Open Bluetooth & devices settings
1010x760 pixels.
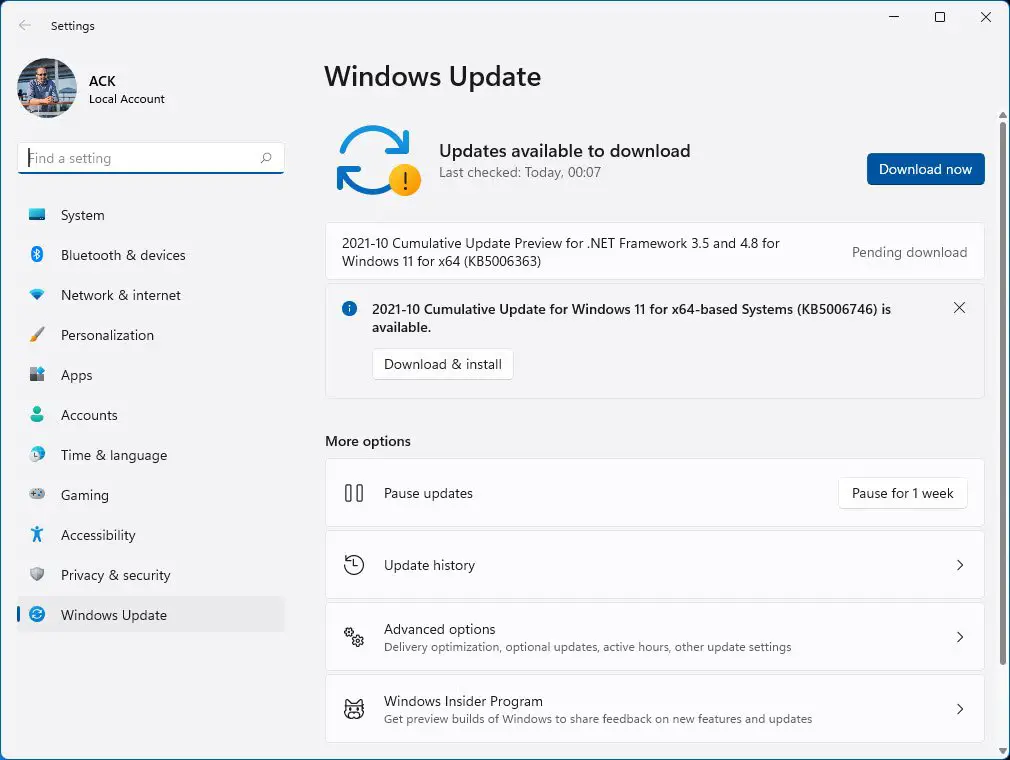point(122,255)
